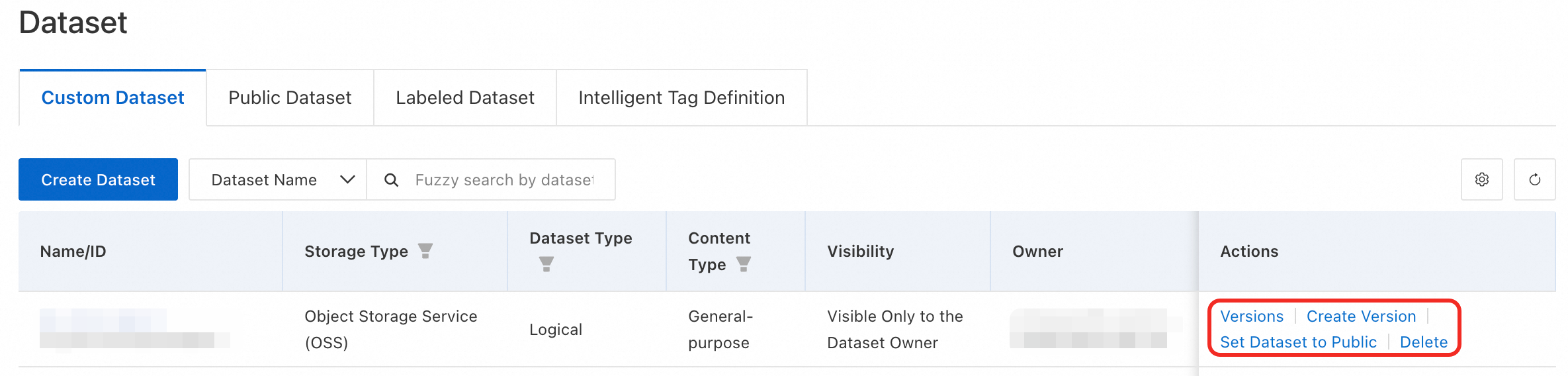Open the Content Type filter icon
The height and width of the screenshot is (376, 1568).
(744, 264)
